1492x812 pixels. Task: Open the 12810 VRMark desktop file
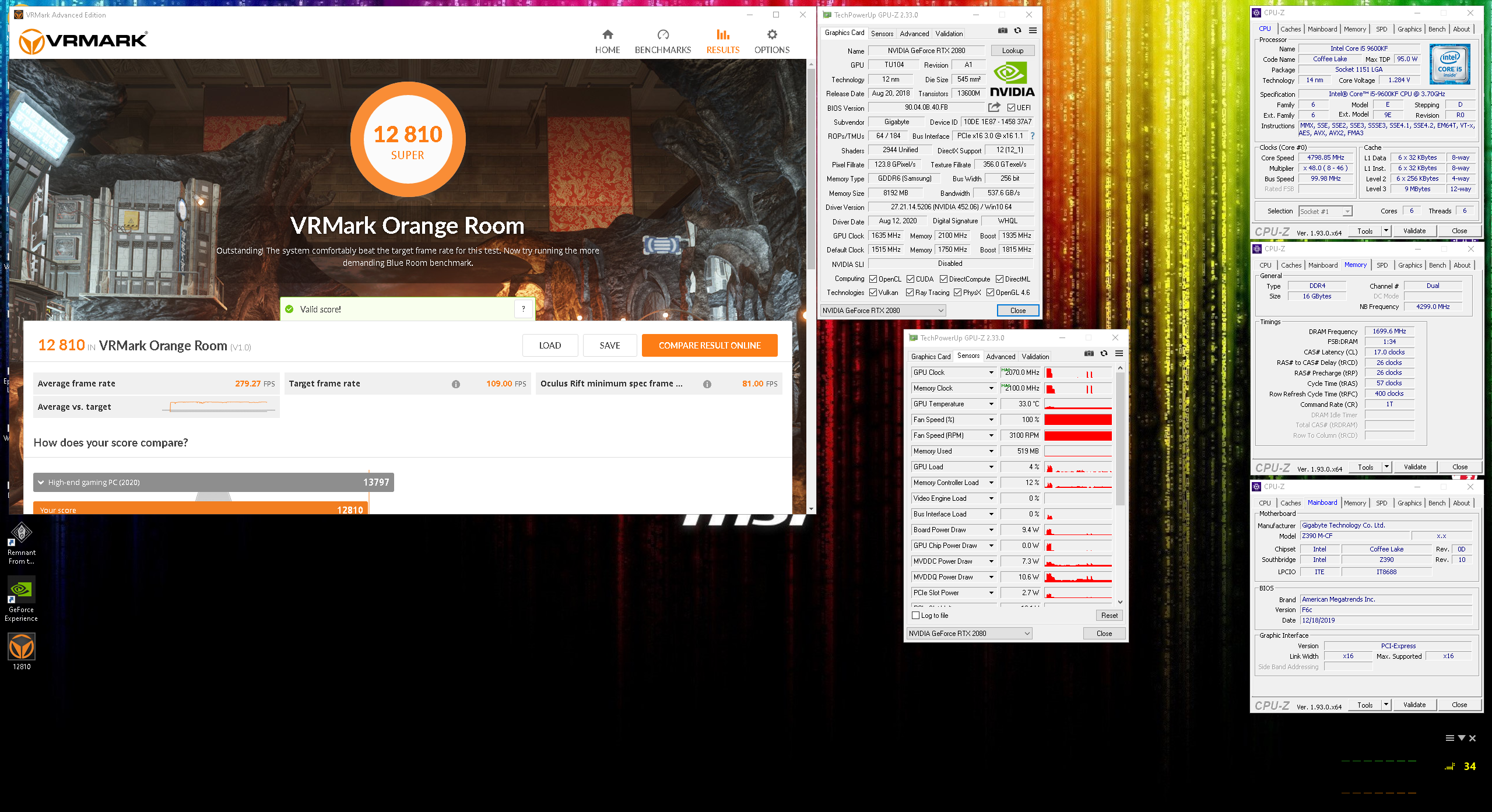22,651
